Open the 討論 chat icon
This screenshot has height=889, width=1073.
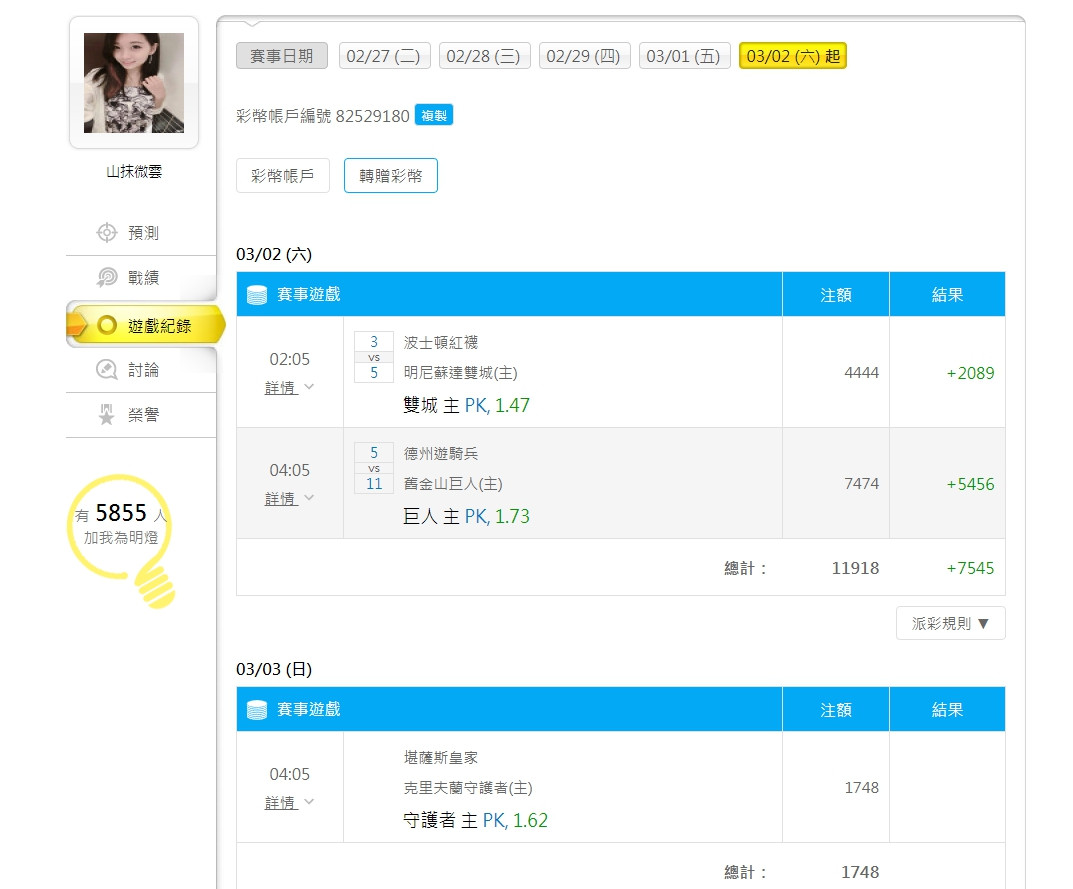coord(107,370)
